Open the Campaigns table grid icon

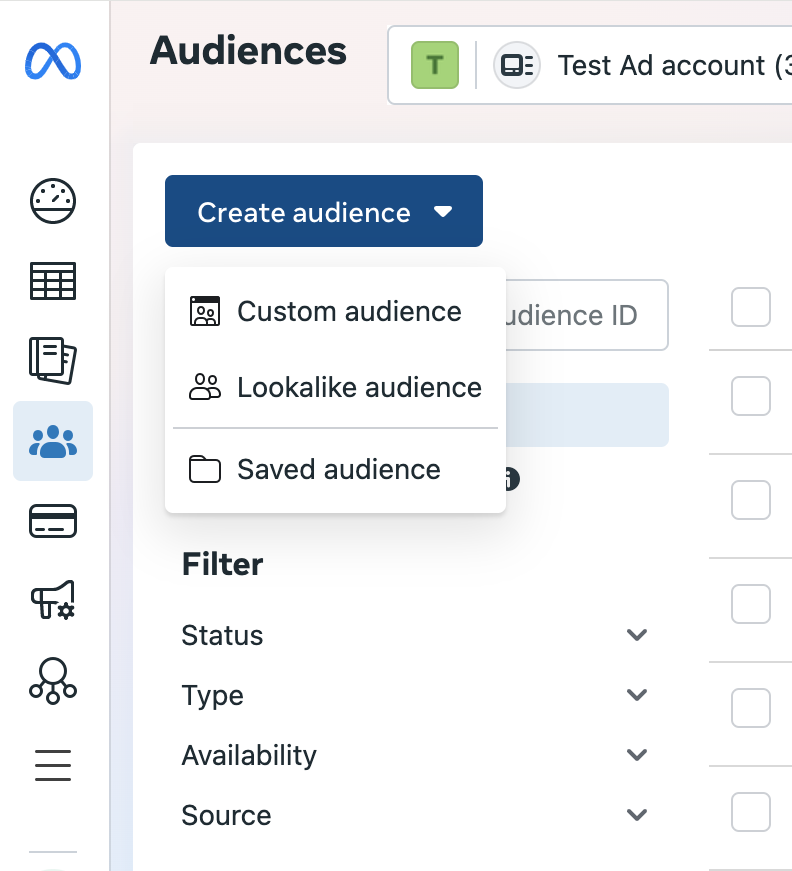click(53, 281)
